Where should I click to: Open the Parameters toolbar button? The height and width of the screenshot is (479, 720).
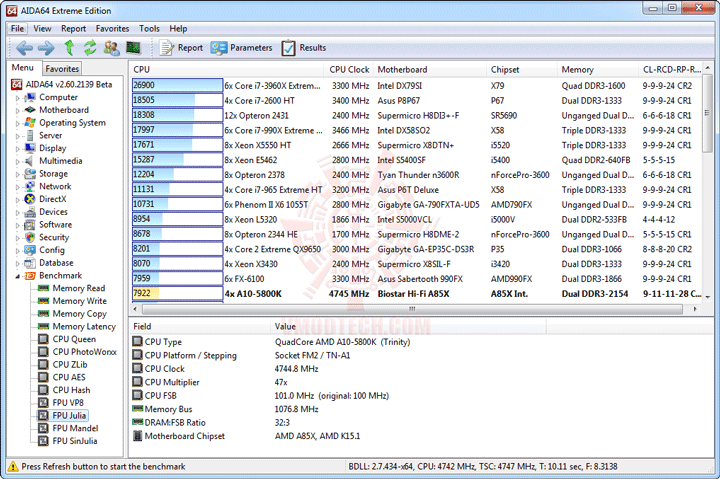242,48
